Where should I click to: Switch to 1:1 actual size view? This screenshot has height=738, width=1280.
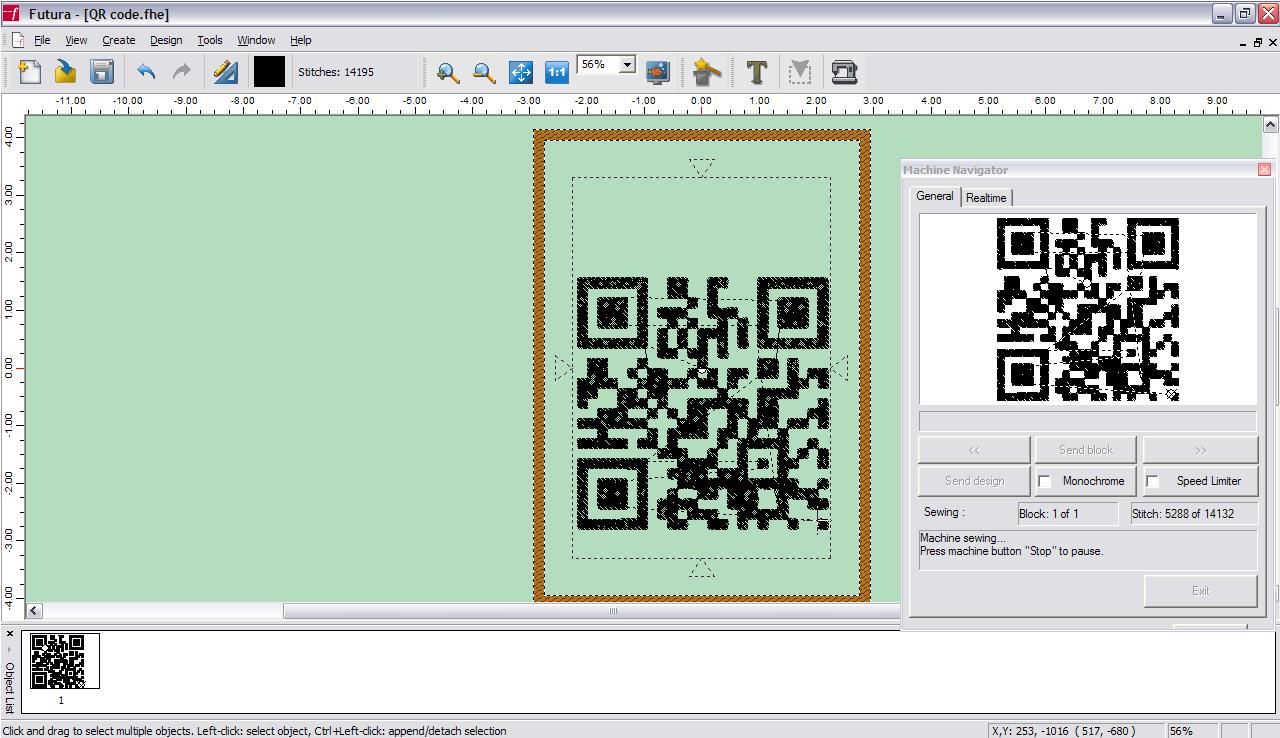click(x=556, y=71)
